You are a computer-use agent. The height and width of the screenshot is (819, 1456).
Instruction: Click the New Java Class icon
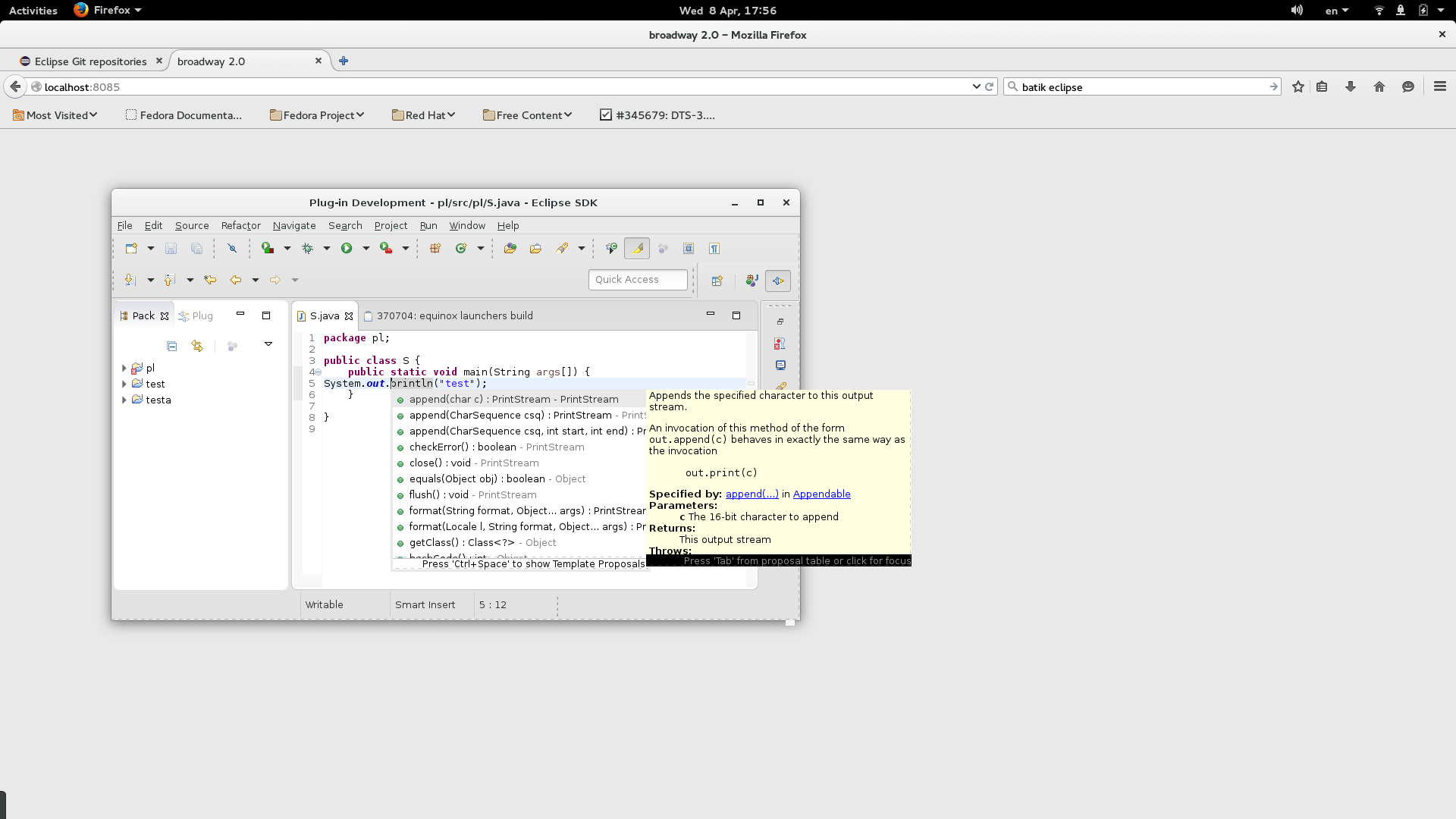(461, 248)
